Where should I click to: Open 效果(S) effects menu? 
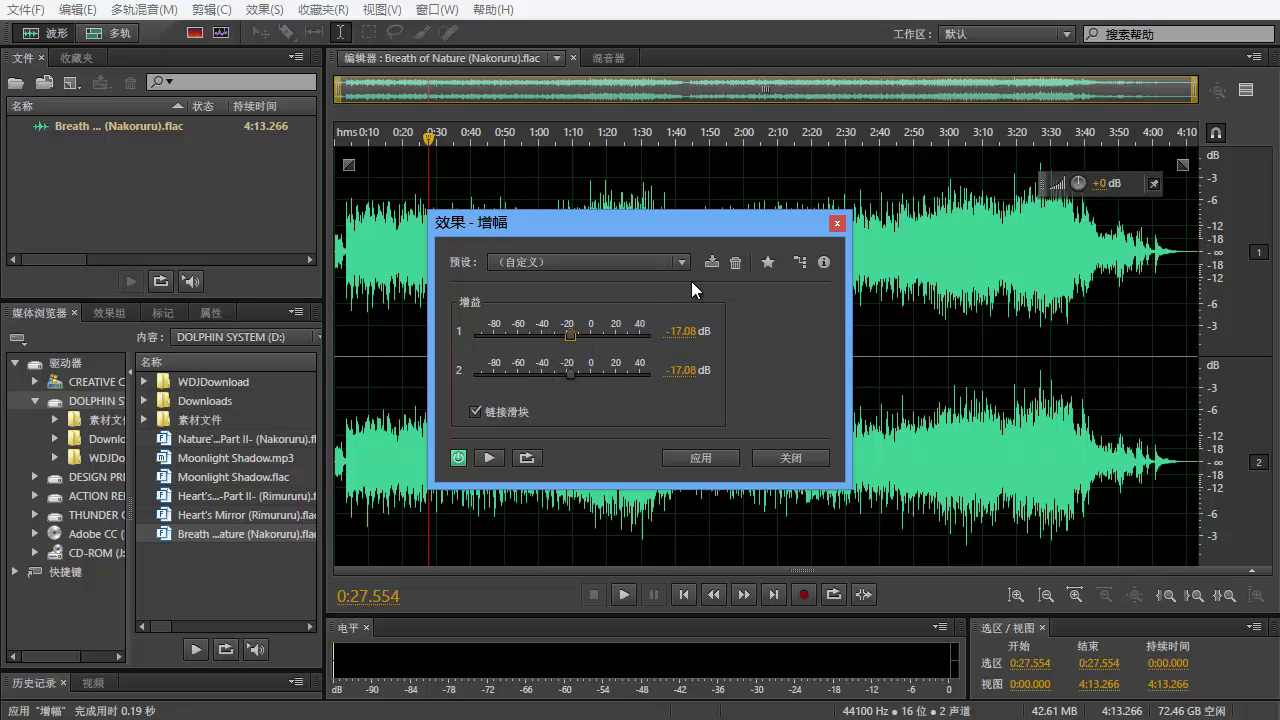coord(264,10)
